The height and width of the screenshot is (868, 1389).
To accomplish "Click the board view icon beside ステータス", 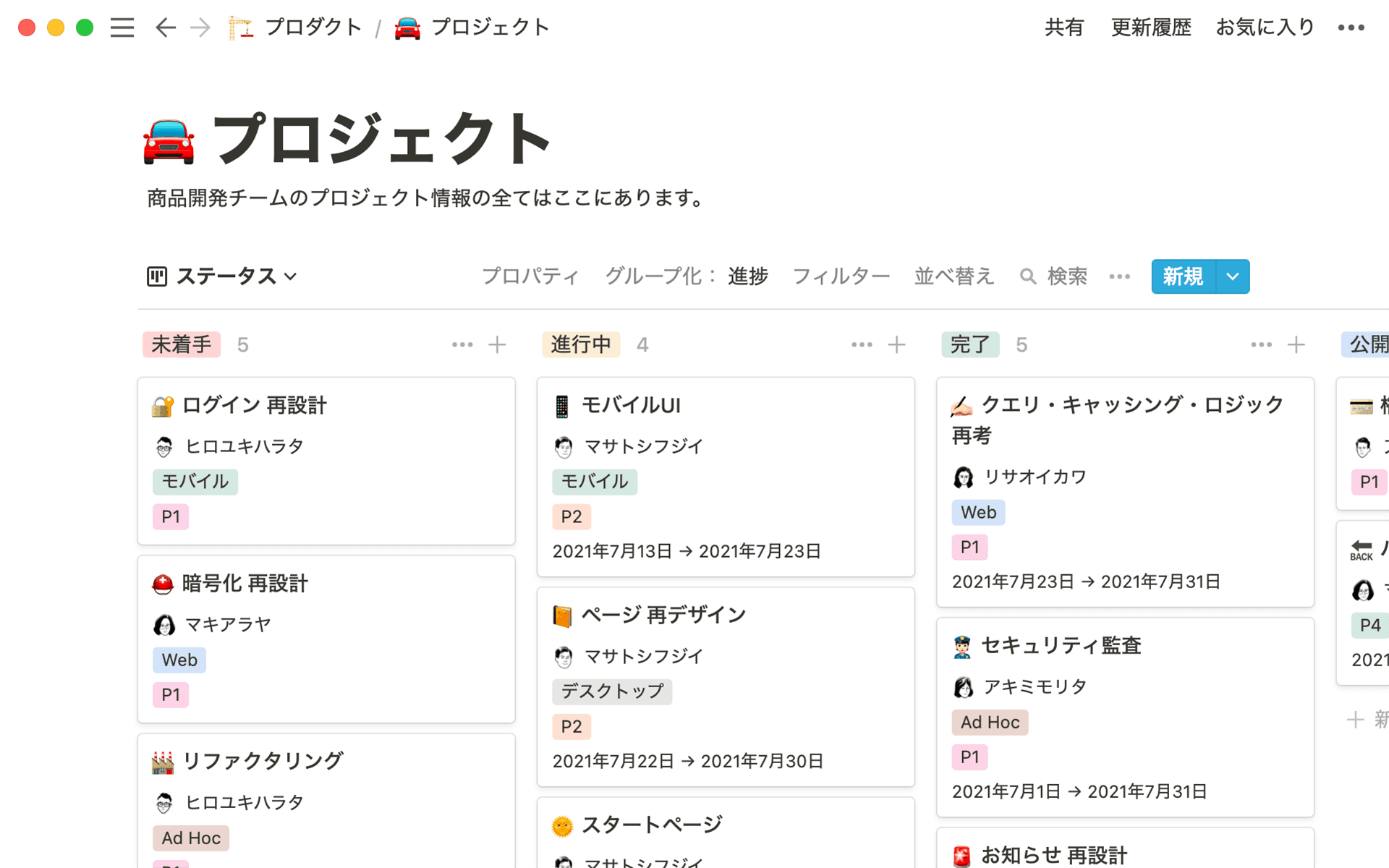I will tap(156, 276).
